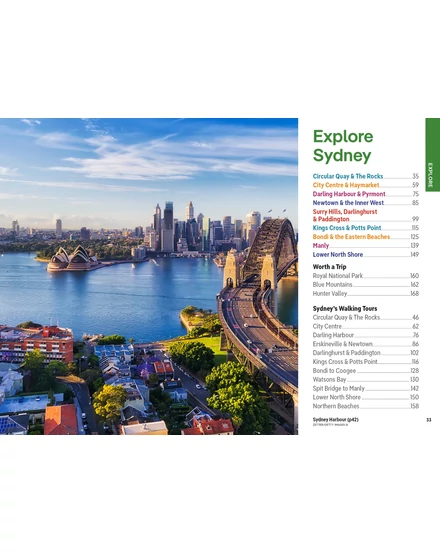Click page number 33
This screenshot has width=440, height=553.
[x=429, y=420]
